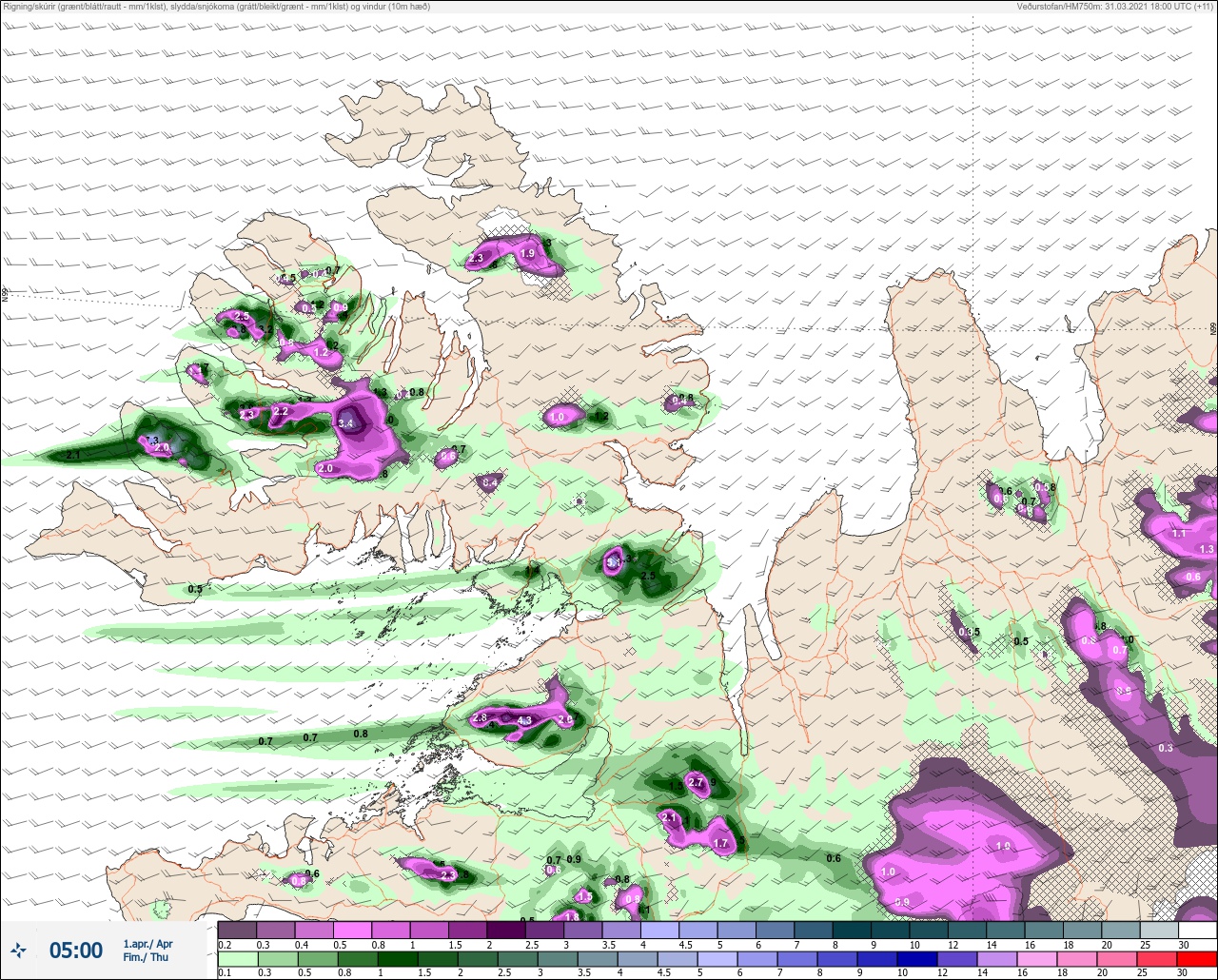Click the Veðurstofan/HM750m run timestamp text
Image resolution: width=1218 pixels, height=980 pixels.
pos(1116,6)
